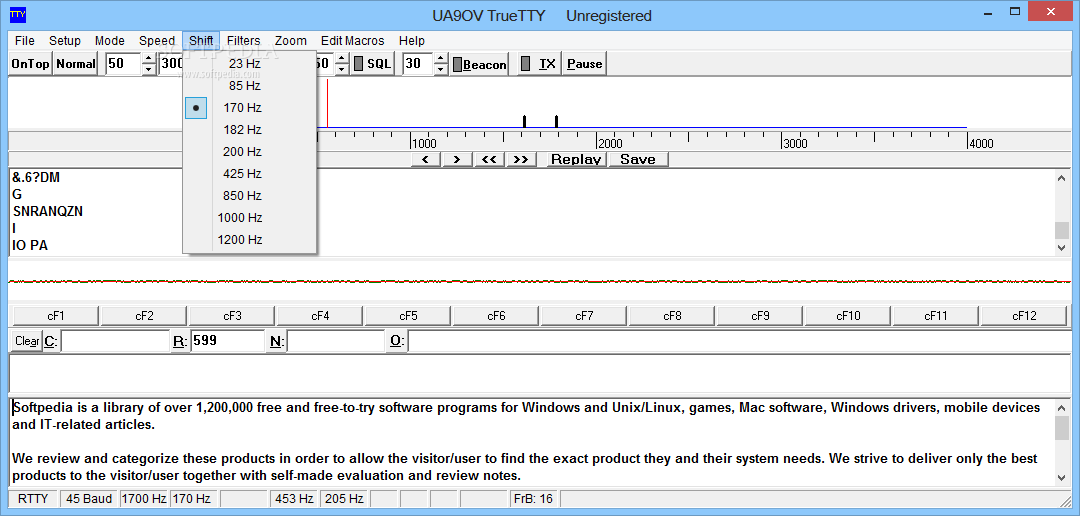Open the File menu
The width and height of the screenshot is (1080, 516).
coord(24,41)
